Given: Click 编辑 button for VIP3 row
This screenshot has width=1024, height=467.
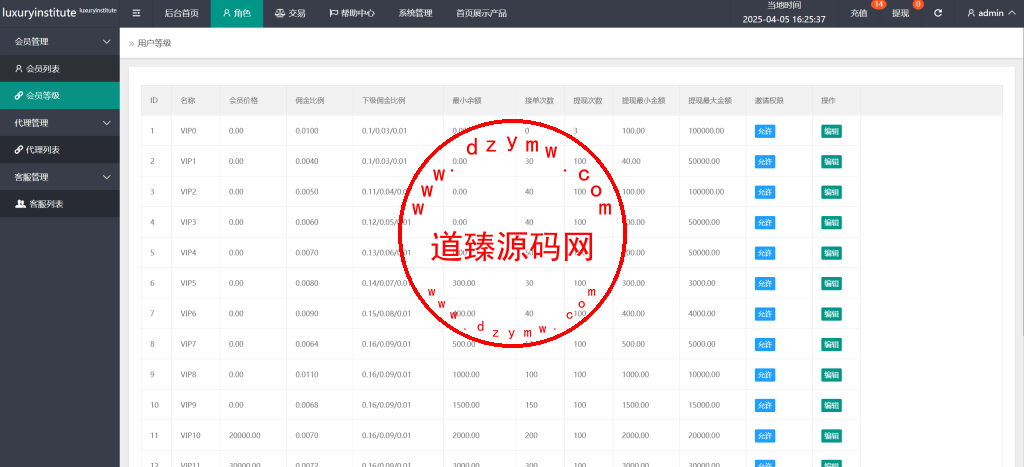Looking at the screenshot, I should 831,223.
